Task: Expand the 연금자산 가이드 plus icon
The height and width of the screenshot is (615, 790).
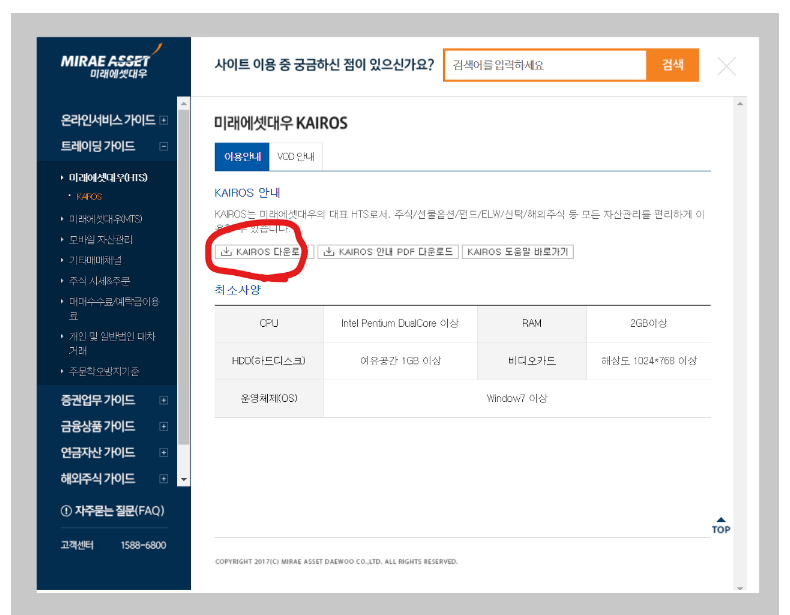Action: (x=163, y=453)
